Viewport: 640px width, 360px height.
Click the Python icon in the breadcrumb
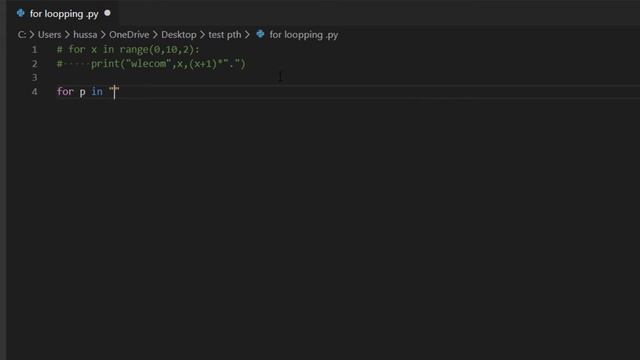pyautogui.click(x=260, y=34)
